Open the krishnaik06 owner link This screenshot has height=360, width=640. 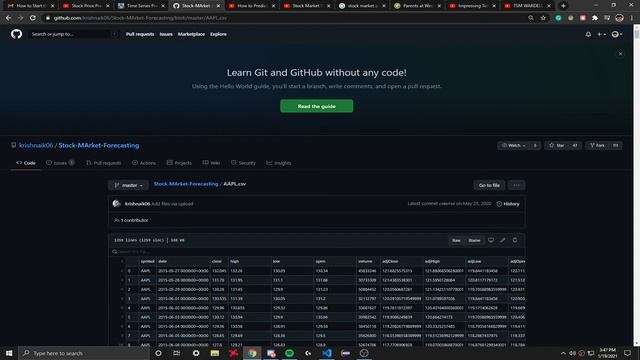coord(36,145)
